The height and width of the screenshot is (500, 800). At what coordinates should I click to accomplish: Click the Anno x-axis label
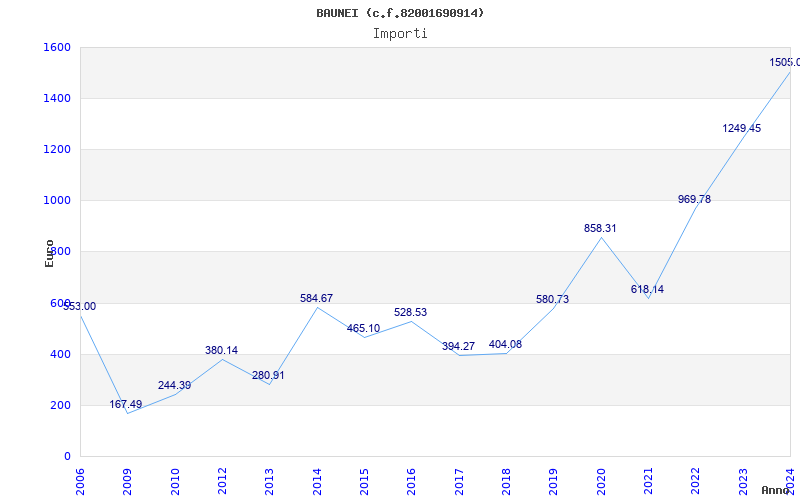(775, 490)
